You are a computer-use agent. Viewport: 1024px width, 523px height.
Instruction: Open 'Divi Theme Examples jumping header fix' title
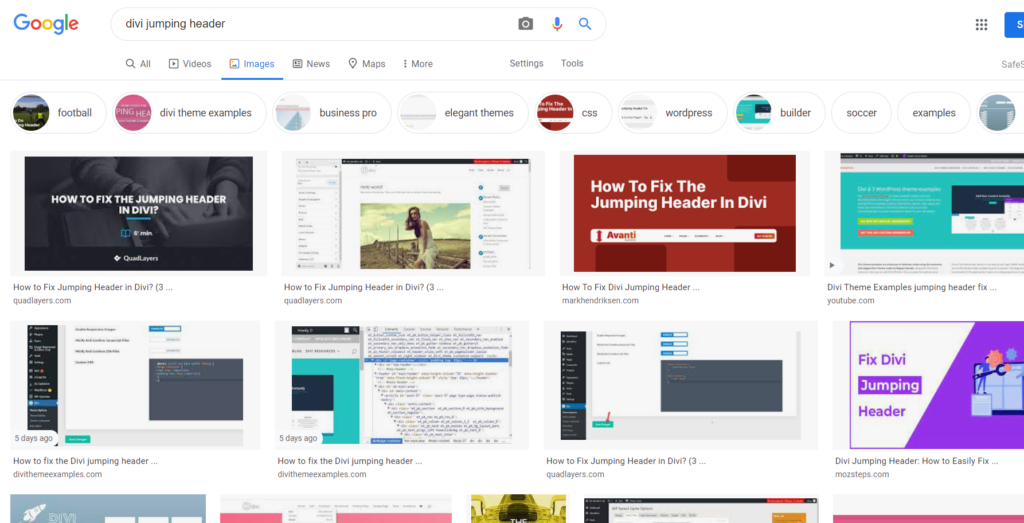pos(912,287)
